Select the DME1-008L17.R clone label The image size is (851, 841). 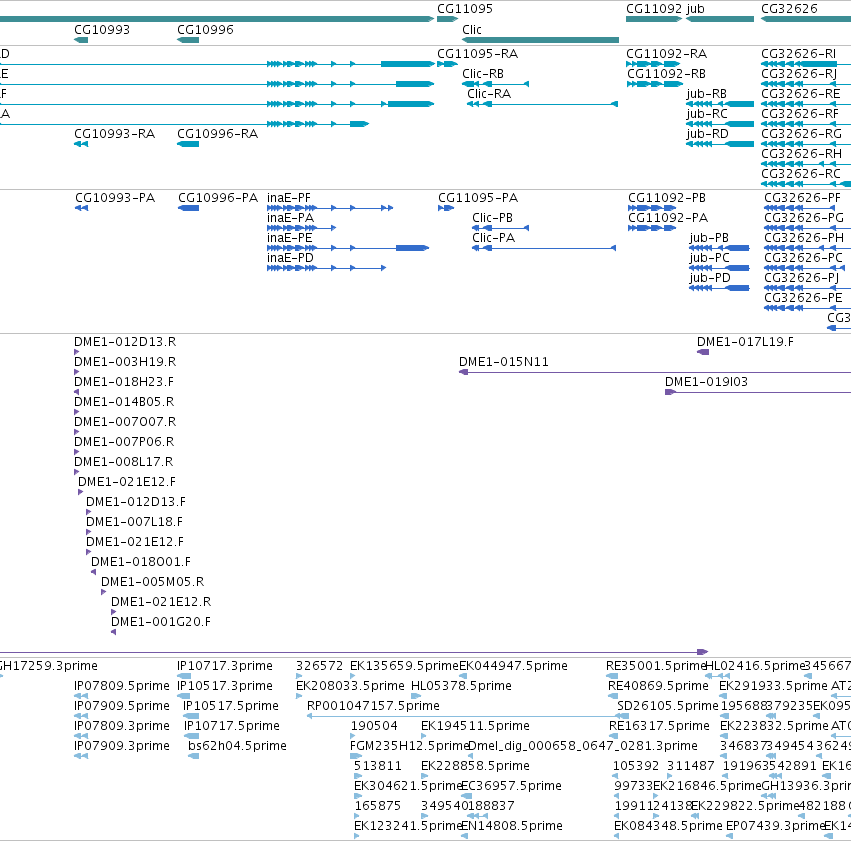[x=124, y=462]
